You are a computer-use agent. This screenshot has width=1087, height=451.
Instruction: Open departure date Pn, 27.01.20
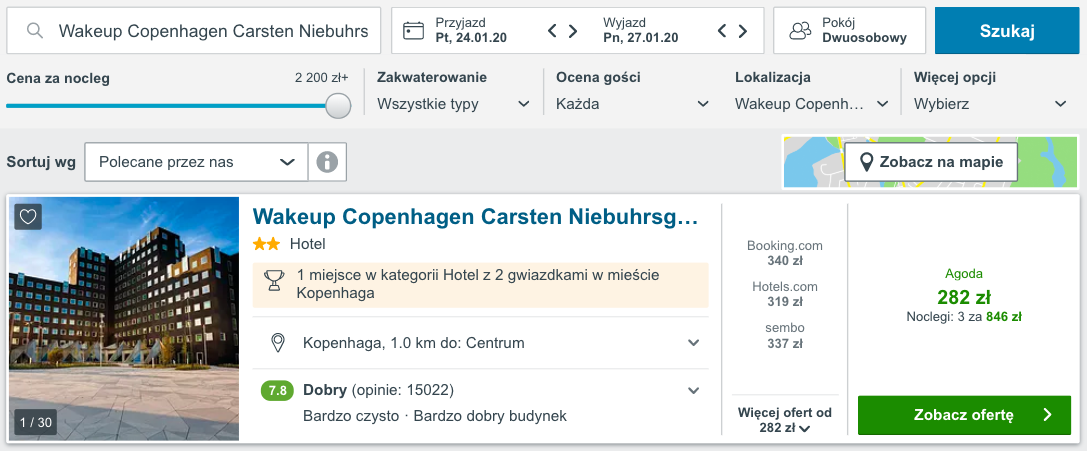pos(641,30)
